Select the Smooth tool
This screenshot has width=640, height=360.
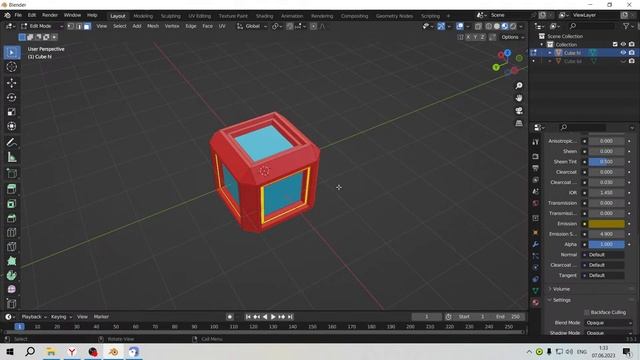(11, 289)
